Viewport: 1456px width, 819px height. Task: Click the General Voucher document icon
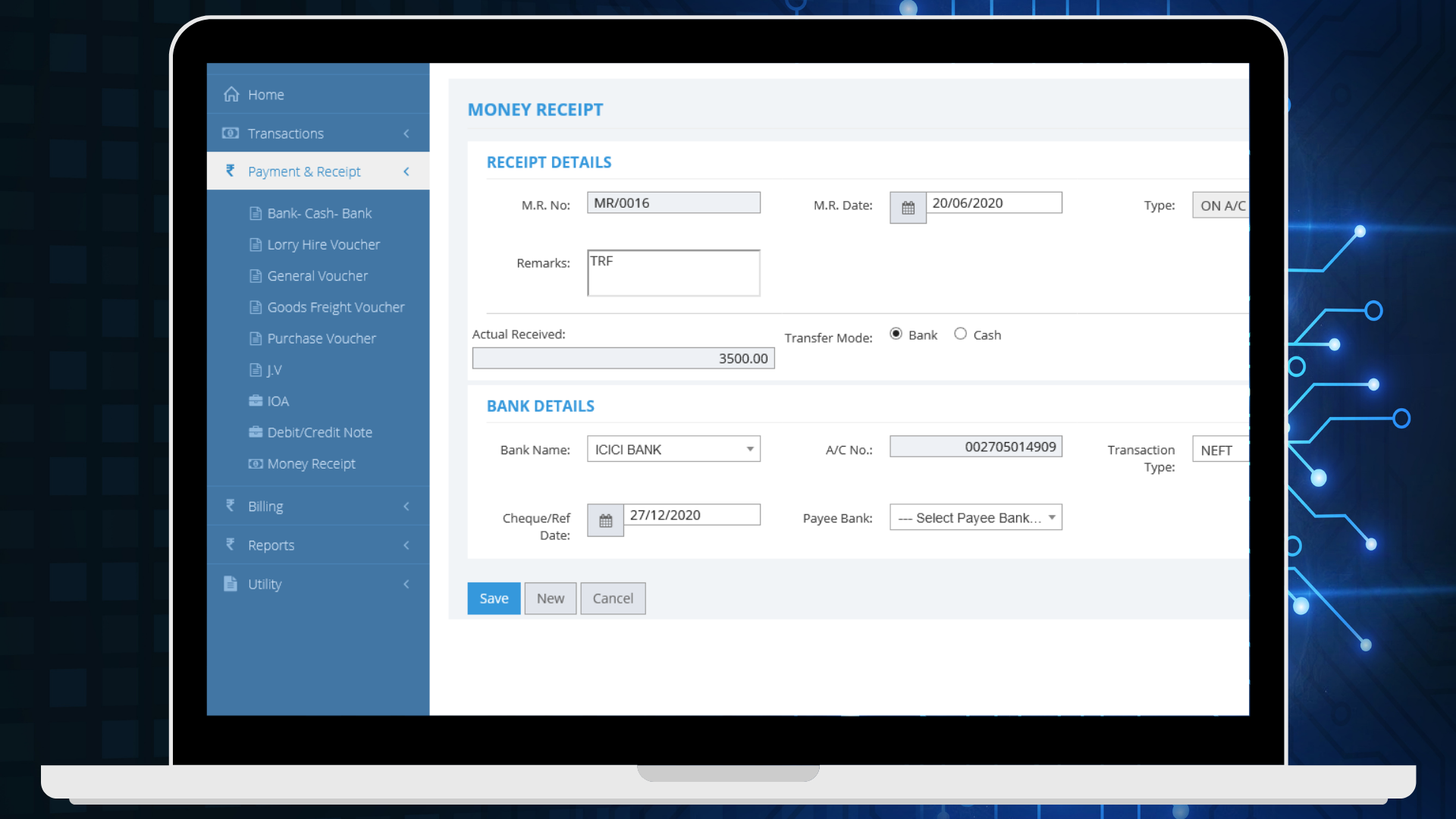(x=256, y=275)
